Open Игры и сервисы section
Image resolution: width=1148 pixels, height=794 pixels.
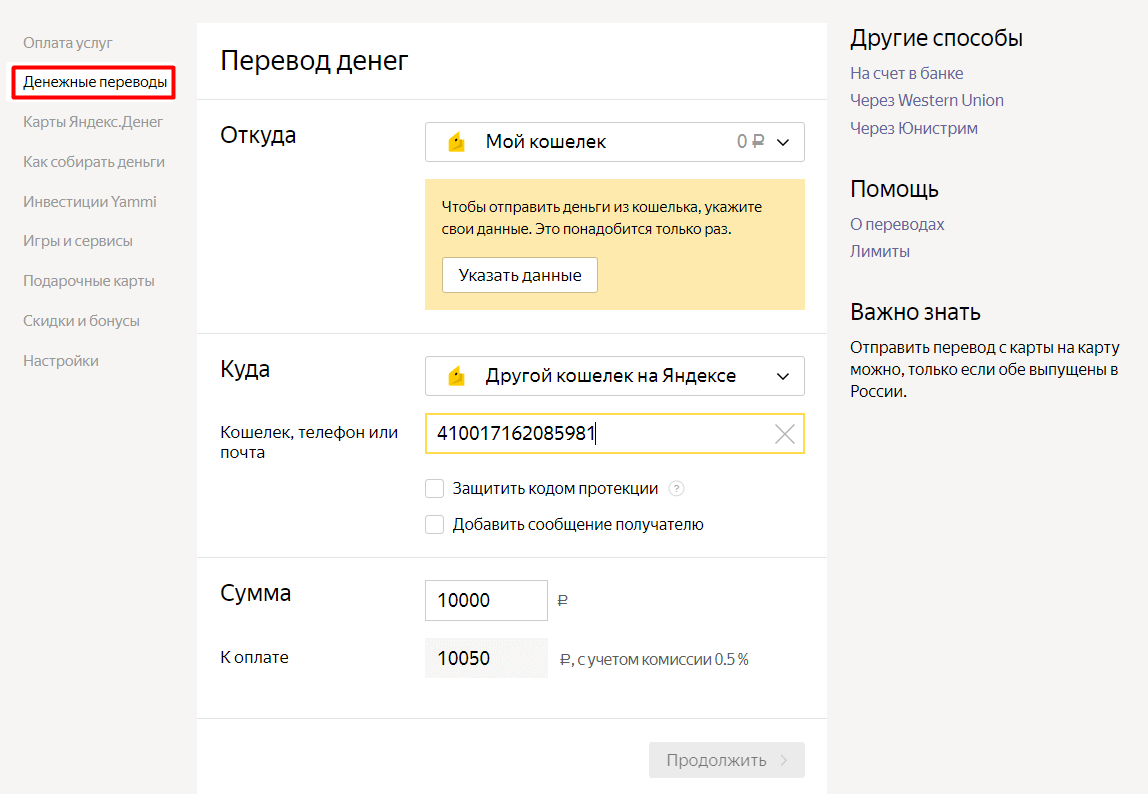pos(78,241)
